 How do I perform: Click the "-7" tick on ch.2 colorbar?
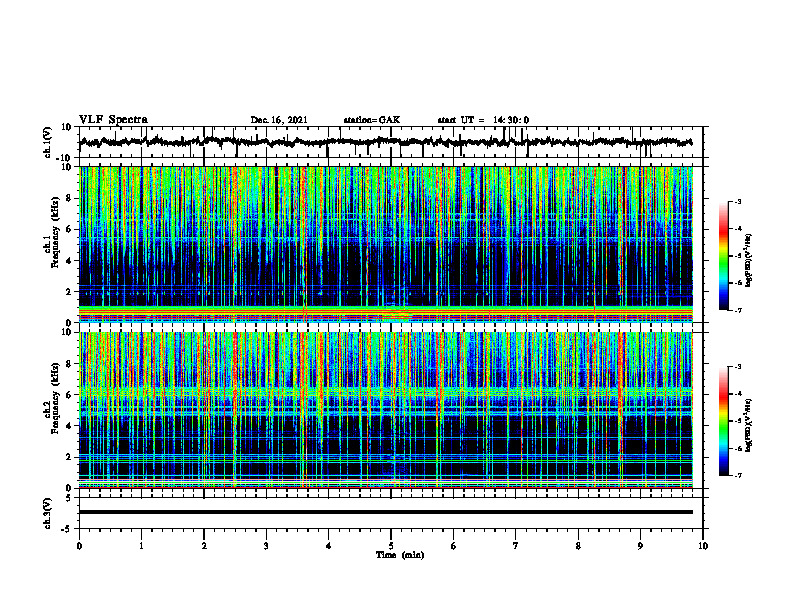[x=738, y=475]
